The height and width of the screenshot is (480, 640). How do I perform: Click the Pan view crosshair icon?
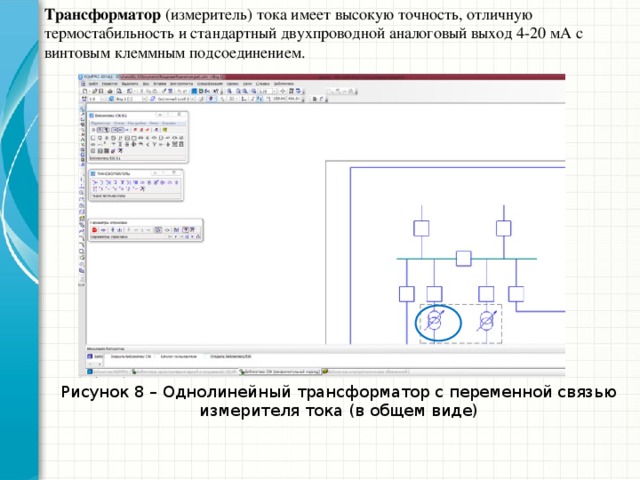click(283, 91)
